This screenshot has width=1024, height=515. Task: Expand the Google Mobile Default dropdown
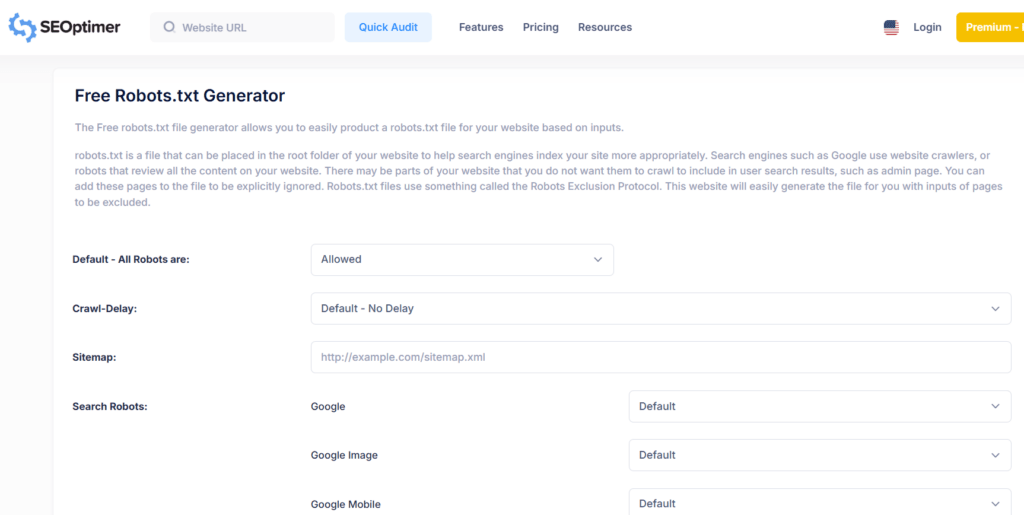click(x=819, y=503)
